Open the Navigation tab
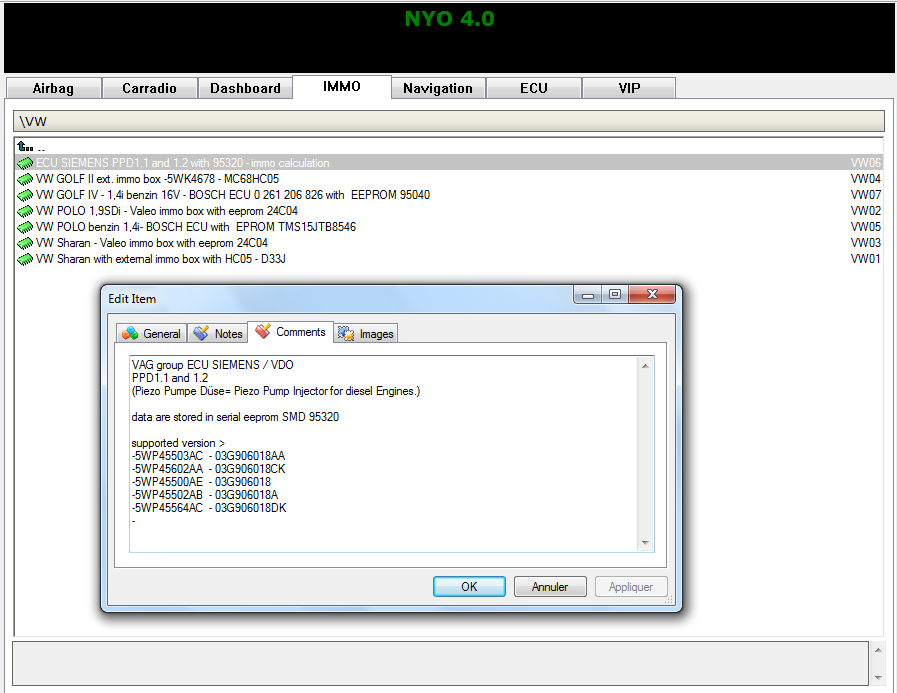Viewport: 897px width, 693px height. [438, 88]
